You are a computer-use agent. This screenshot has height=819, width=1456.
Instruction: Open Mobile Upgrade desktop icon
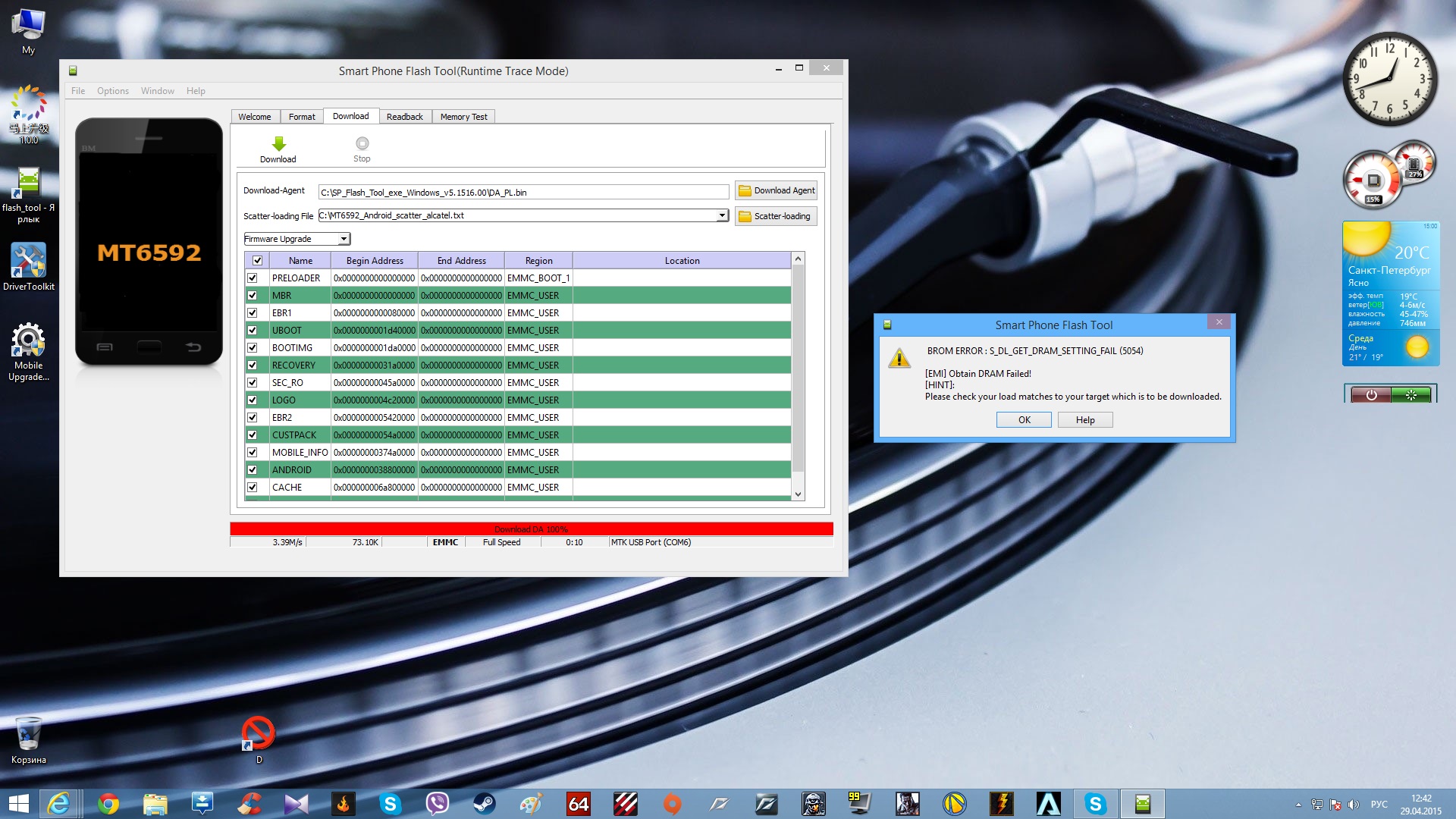coord(28,342)
